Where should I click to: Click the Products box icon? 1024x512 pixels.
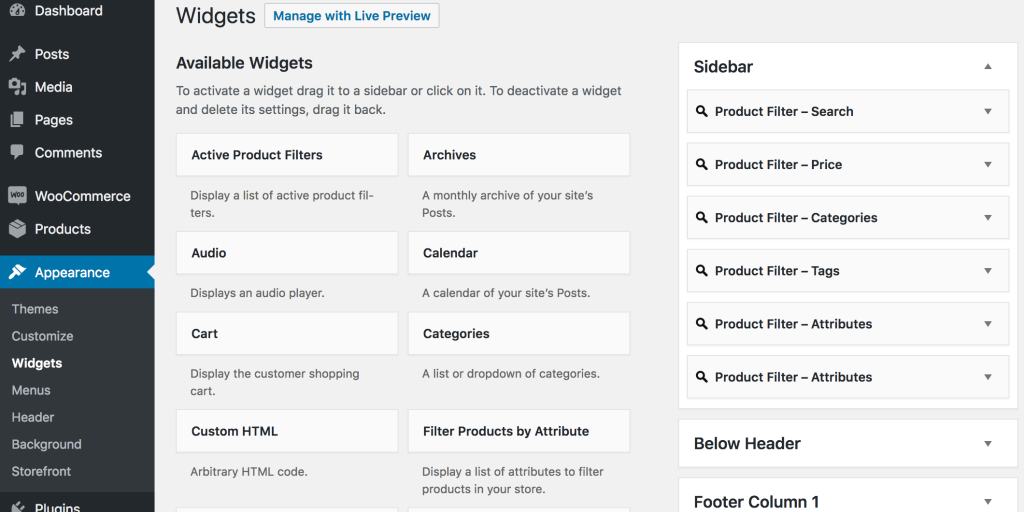17,229
